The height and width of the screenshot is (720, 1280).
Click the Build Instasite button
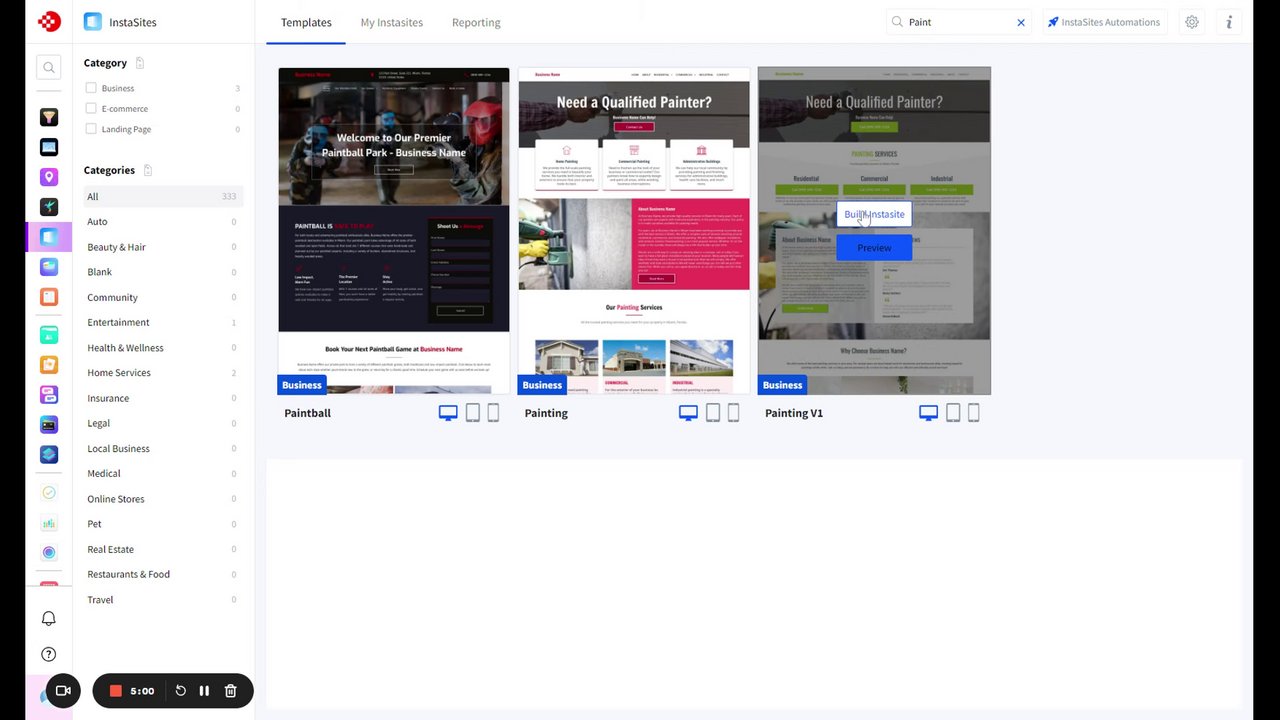pos(874,214)
